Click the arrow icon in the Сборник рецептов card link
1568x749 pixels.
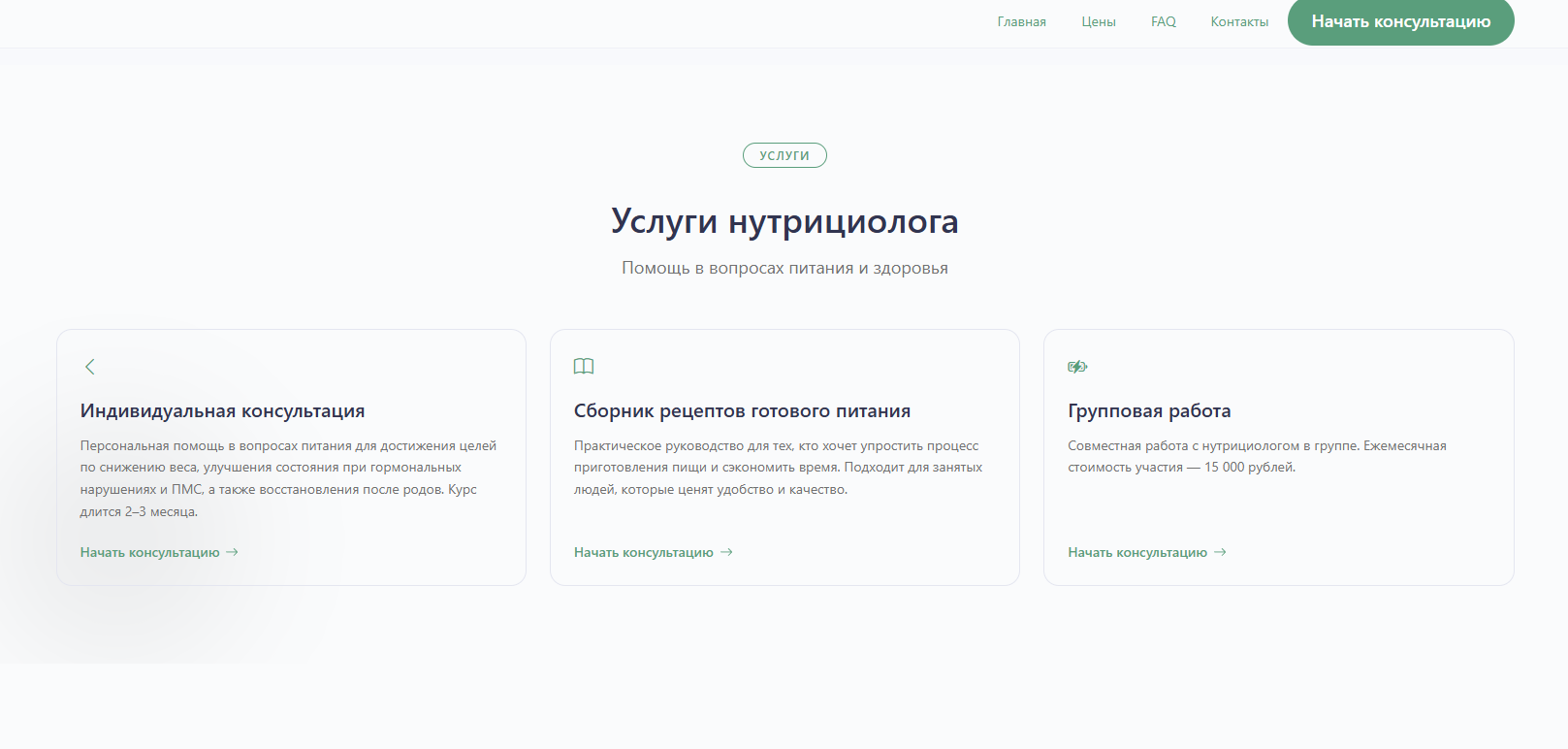pos(726,552)
